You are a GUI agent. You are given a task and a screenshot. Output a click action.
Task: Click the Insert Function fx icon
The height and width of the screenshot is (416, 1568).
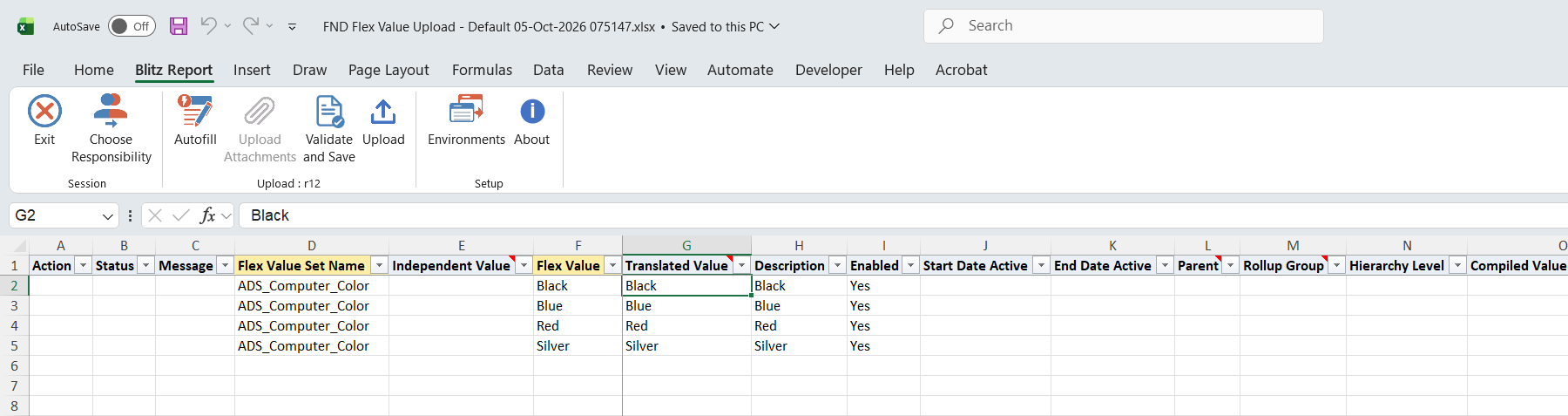pos(207,215)
